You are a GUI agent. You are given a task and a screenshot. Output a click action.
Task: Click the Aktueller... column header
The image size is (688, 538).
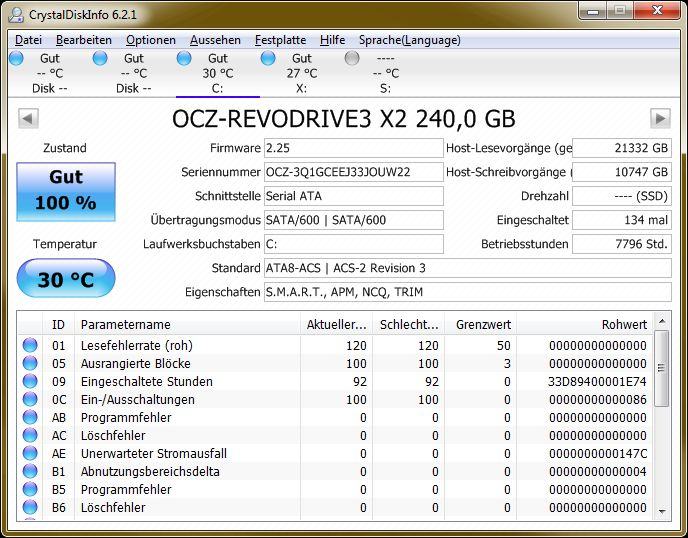(336, 324)
